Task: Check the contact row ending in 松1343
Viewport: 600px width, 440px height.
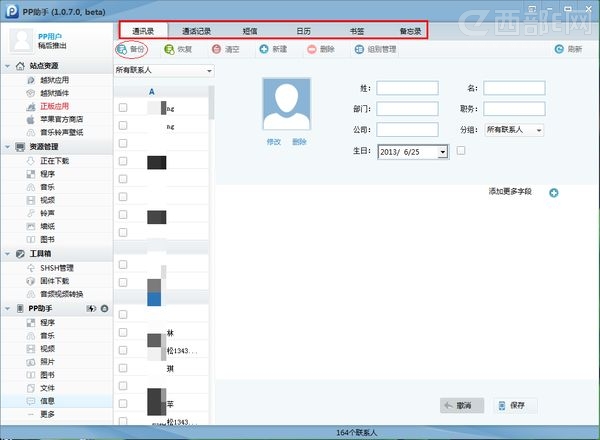Action: [x=123, y=352]
